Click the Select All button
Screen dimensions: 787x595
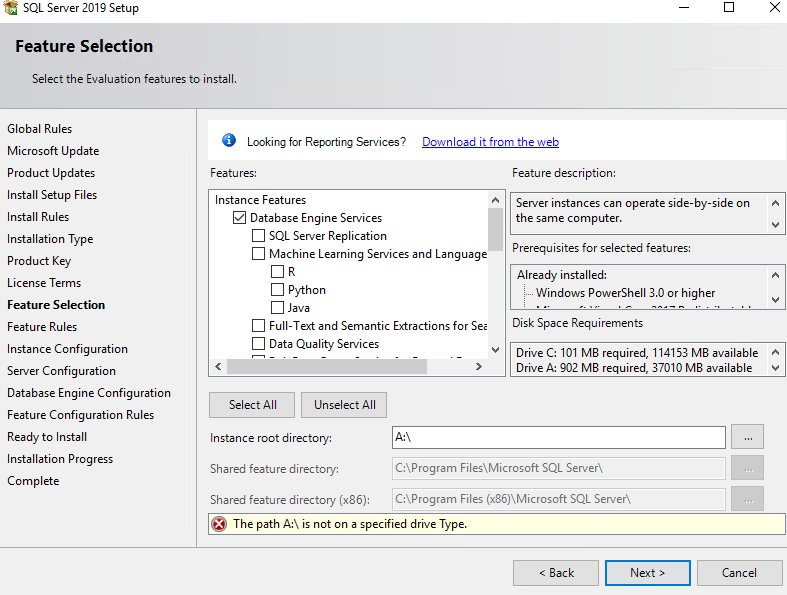252,405
